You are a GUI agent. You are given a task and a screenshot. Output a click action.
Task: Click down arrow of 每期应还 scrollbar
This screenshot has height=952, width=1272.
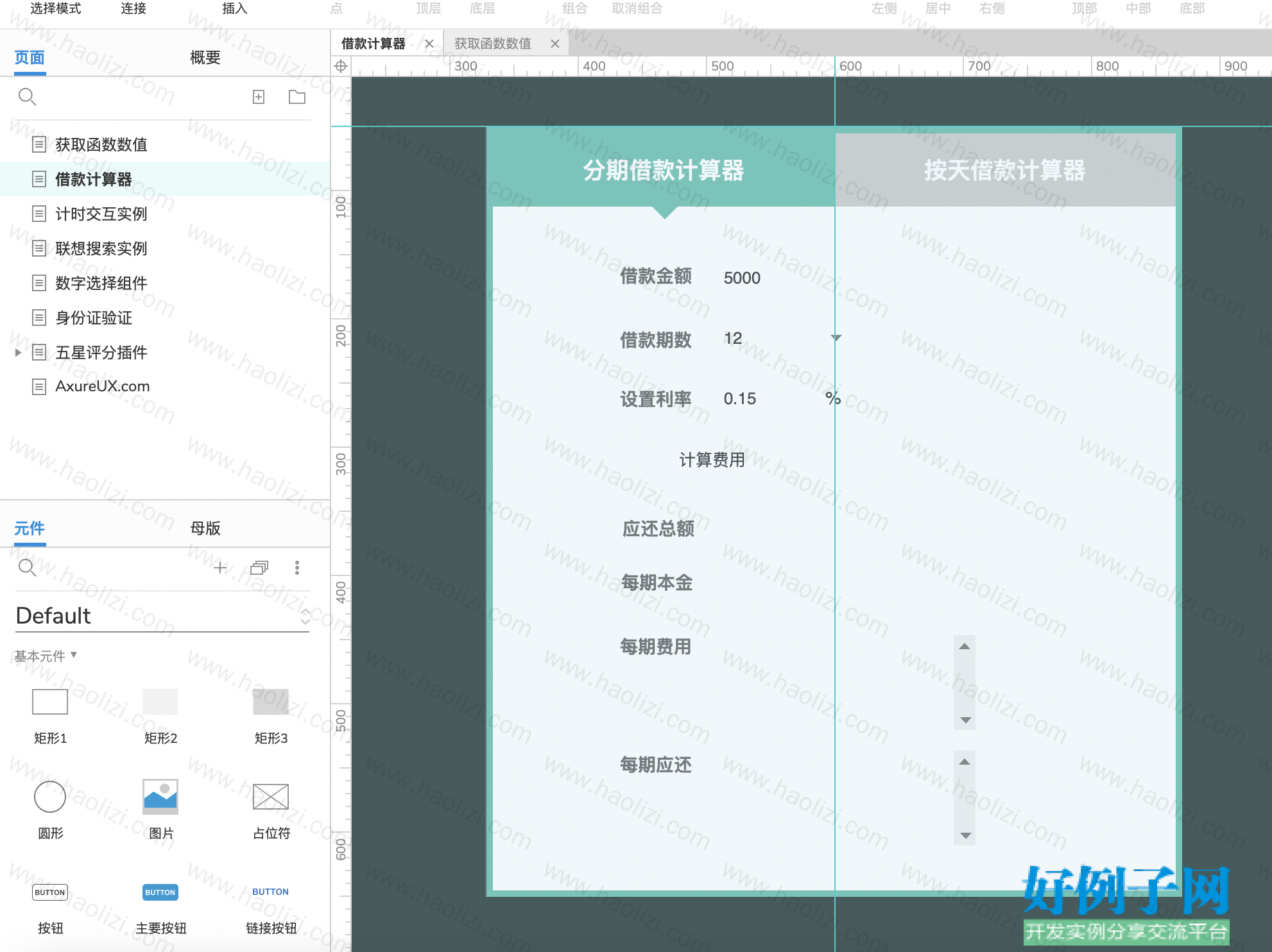(x=965, y=836)
